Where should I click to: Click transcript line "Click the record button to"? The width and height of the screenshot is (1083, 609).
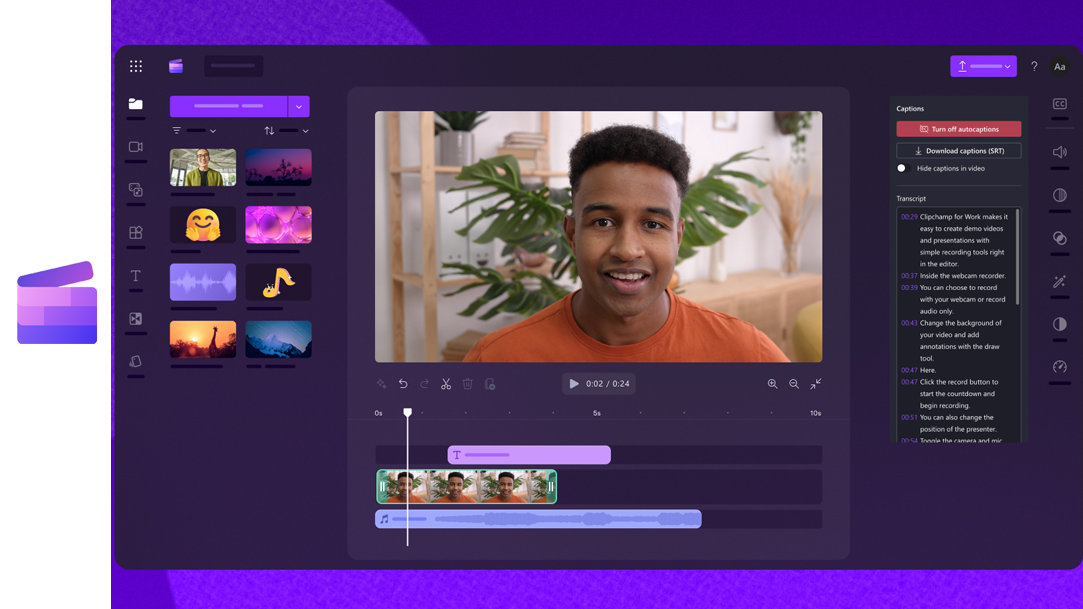click(959, 382)
